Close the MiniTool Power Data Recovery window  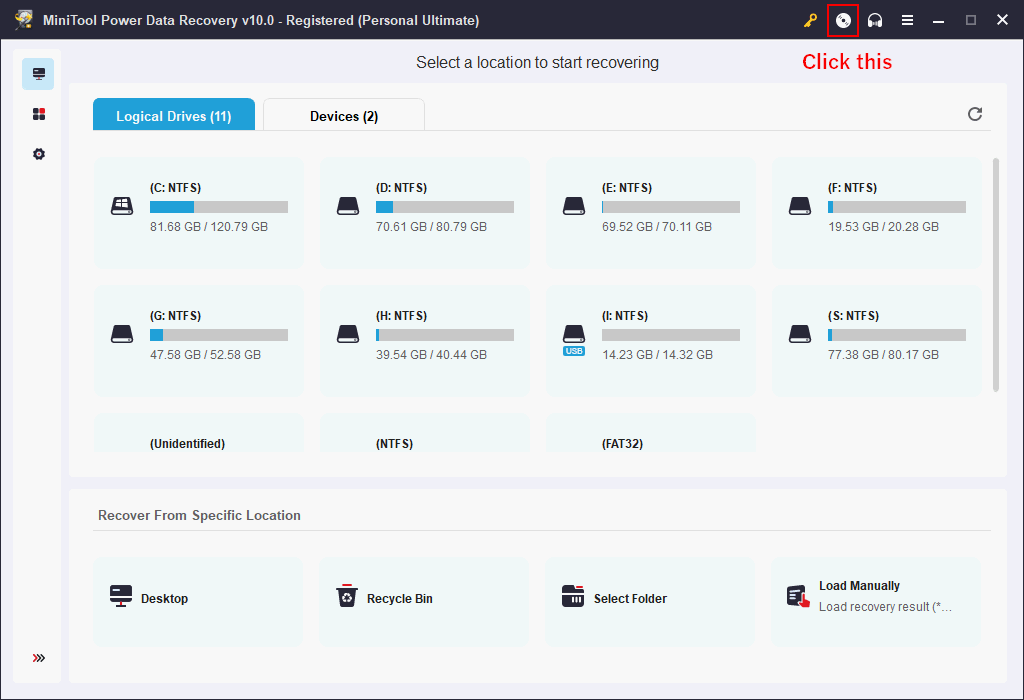pyautogui.click(x=1002, y=20)
